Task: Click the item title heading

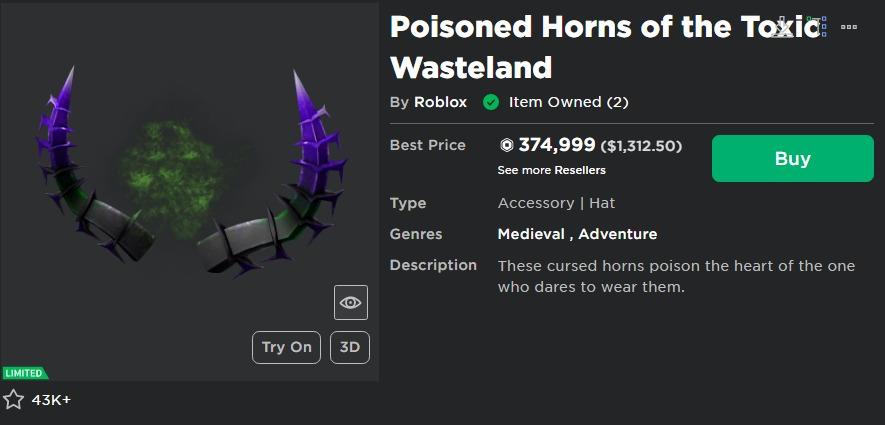Action: (x=590, y=47)
